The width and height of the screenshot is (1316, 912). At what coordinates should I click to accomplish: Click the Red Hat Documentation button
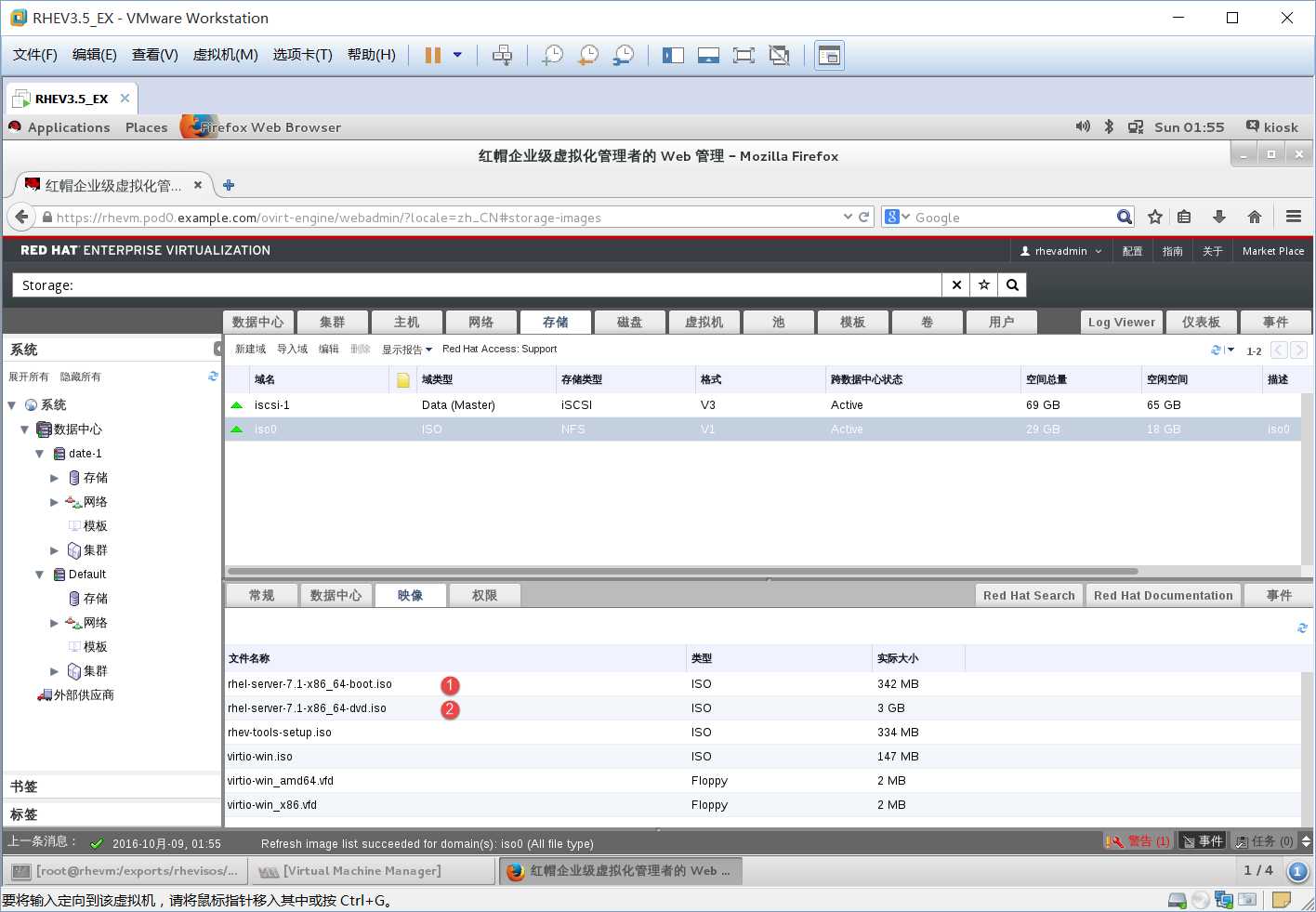pyautogui.click(x=1164, y=595)
